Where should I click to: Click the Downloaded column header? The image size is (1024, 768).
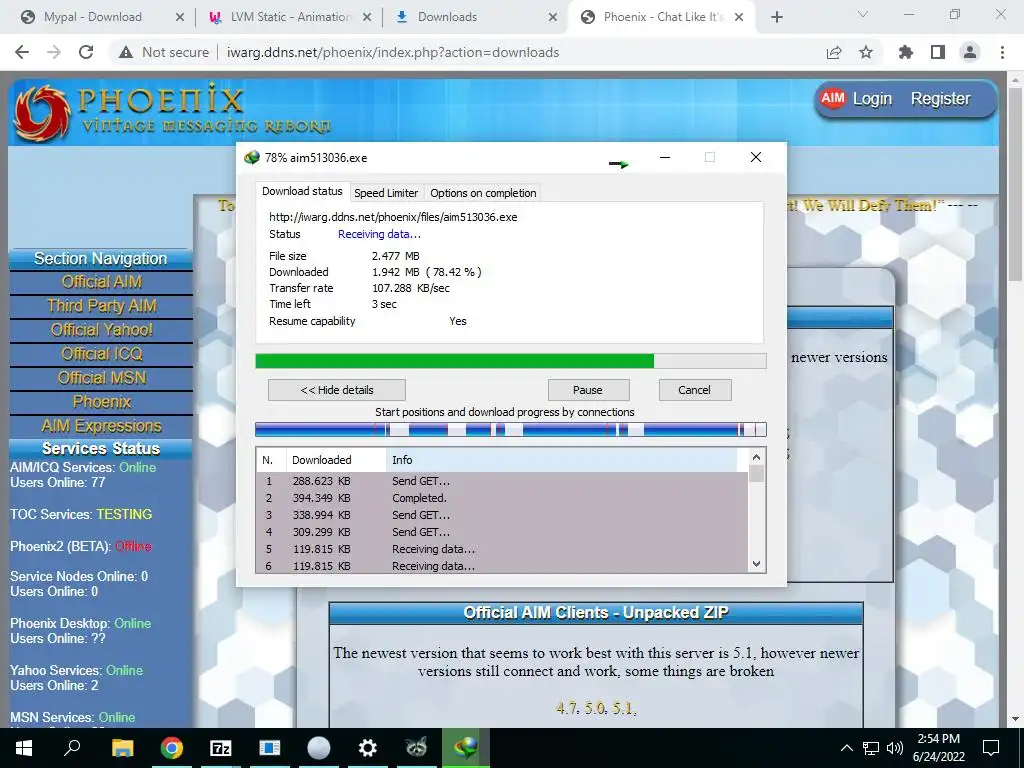(x=336, y=460)
